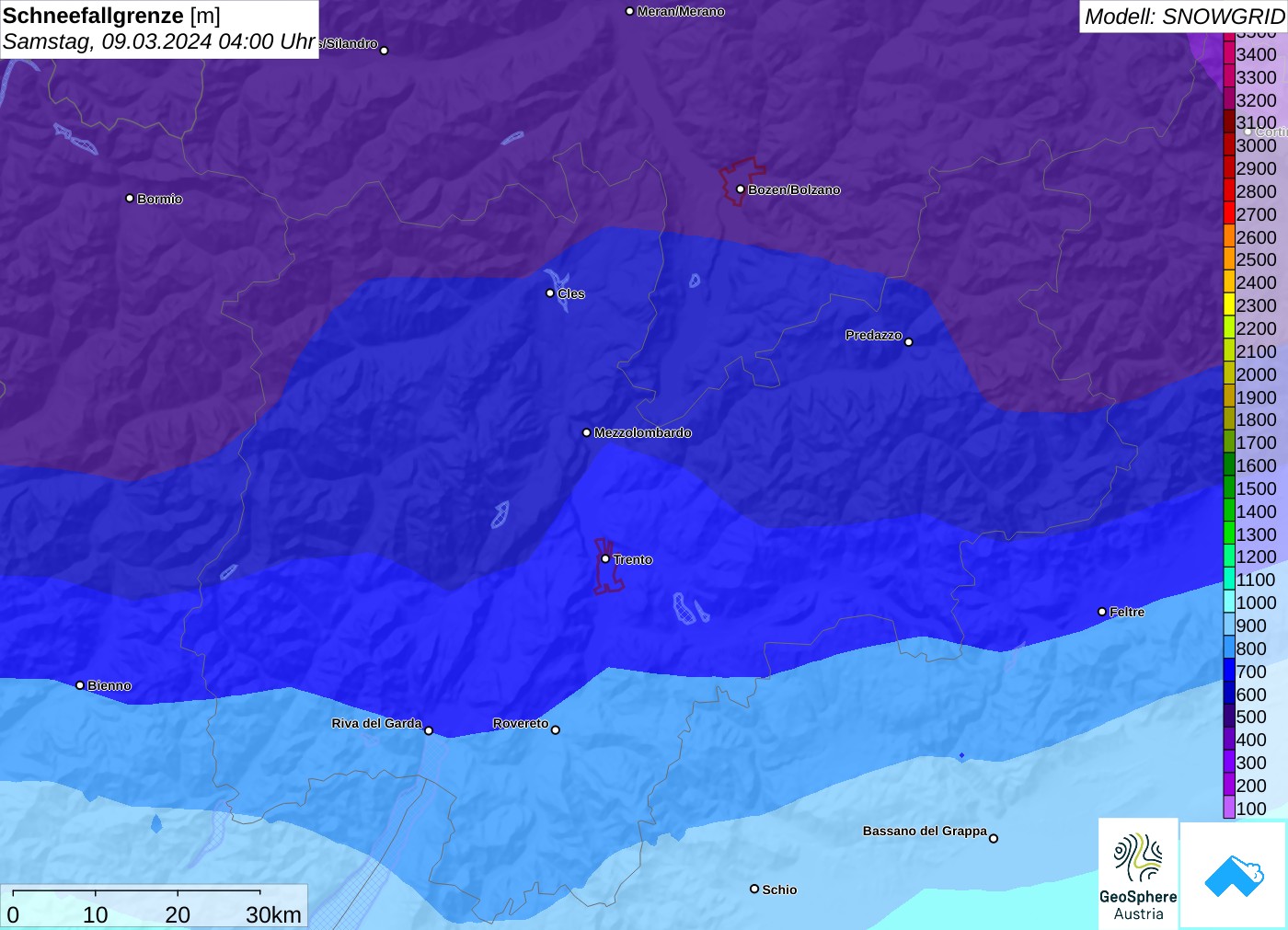Click the Bassano del Grappa marker
The height and width of the screenshot is (930, 1288).
pyautogui.click(x=994, y=838)
